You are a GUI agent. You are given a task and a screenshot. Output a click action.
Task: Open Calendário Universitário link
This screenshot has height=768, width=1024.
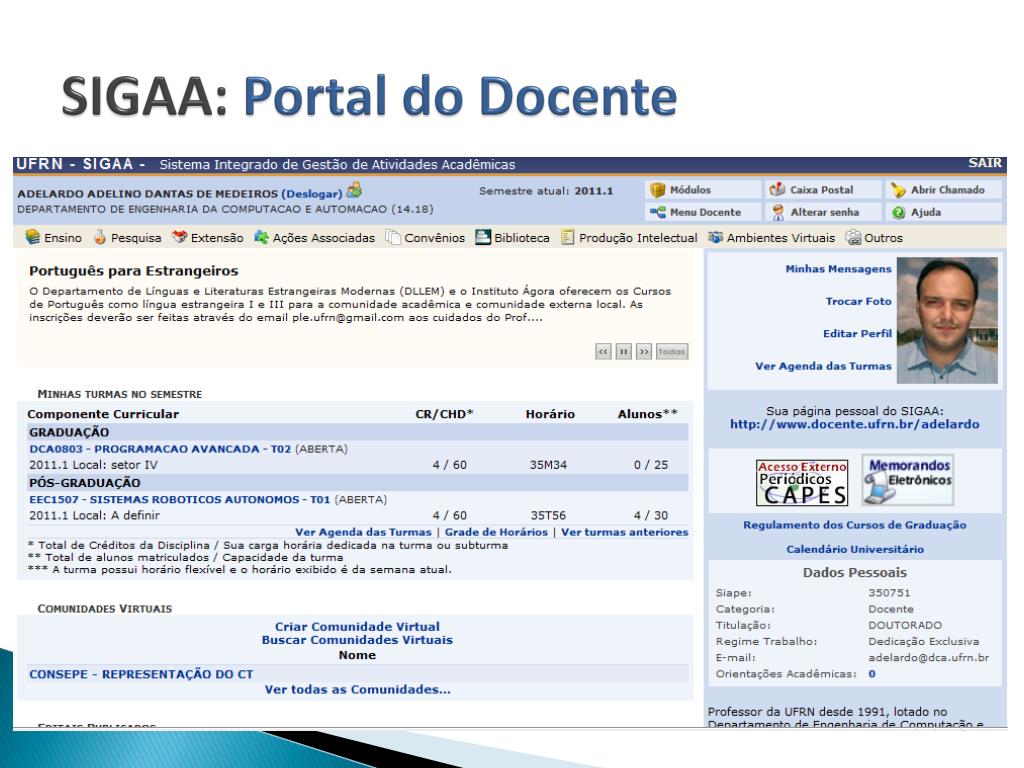(855, 549)
